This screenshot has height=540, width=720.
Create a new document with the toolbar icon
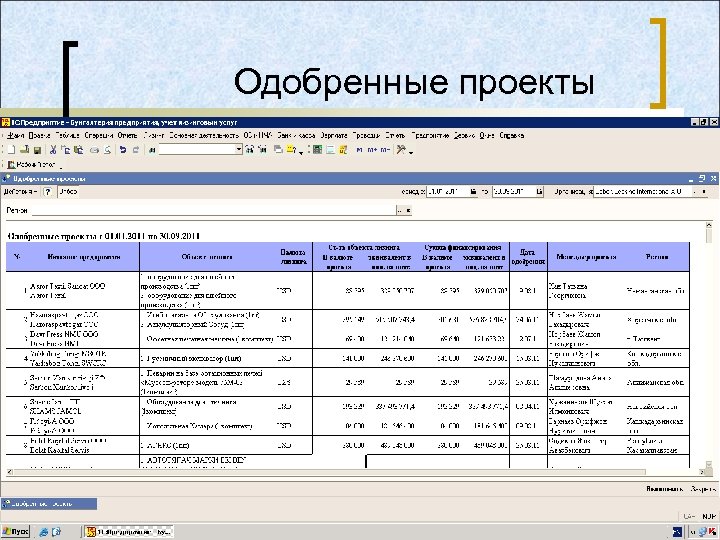pyautogui.click(x=11, y=150)
